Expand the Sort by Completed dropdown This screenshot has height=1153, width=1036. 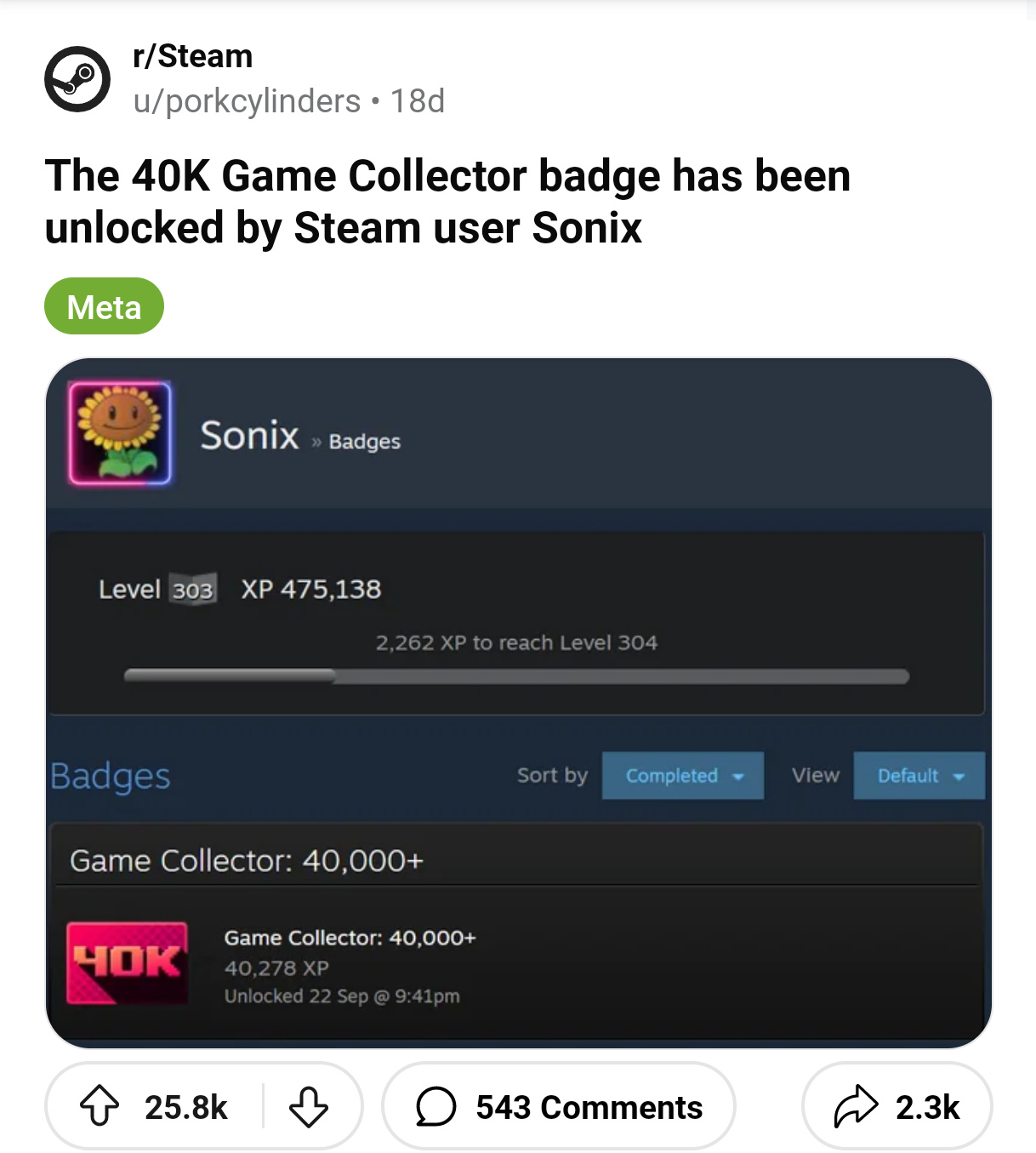(682, 775)
